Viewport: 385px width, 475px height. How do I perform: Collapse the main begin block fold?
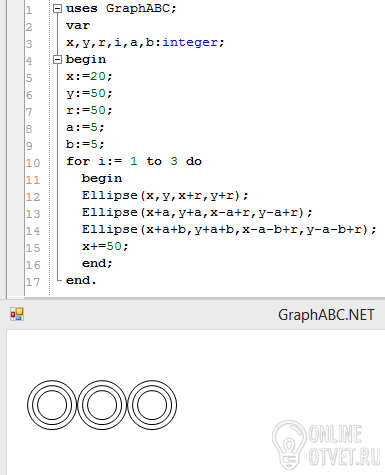coord(58,60)
